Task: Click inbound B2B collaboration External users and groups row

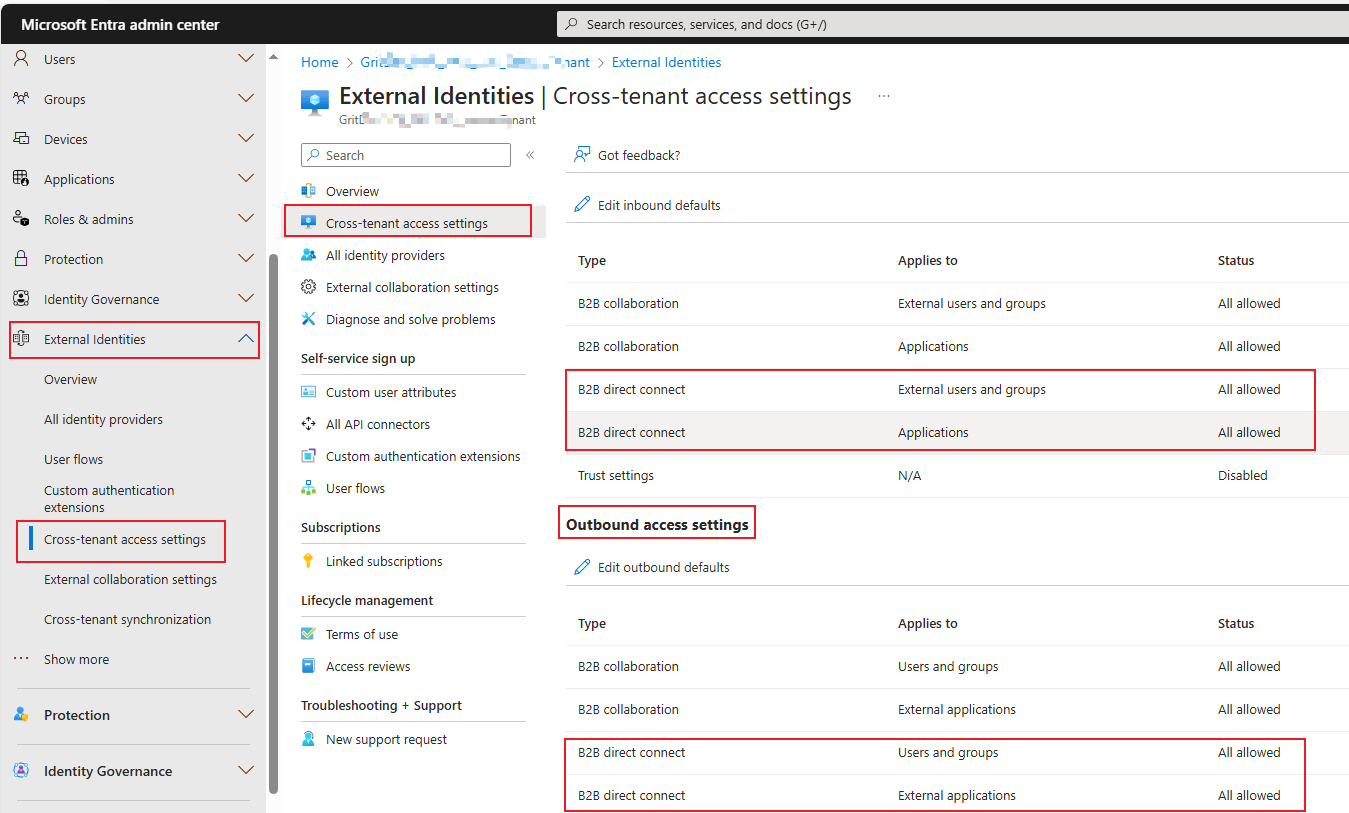Action: pos(957,304)
